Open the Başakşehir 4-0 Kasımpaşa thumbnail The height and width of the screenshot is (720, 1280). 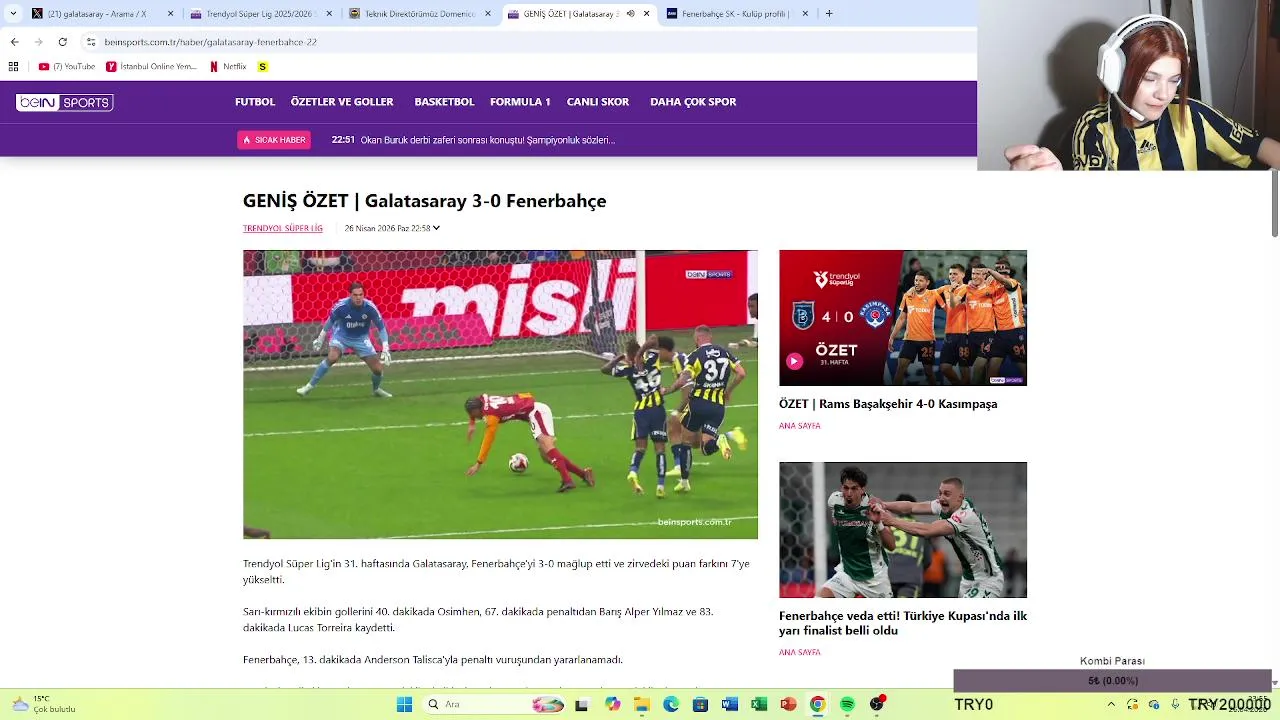[x=903, y=318]
